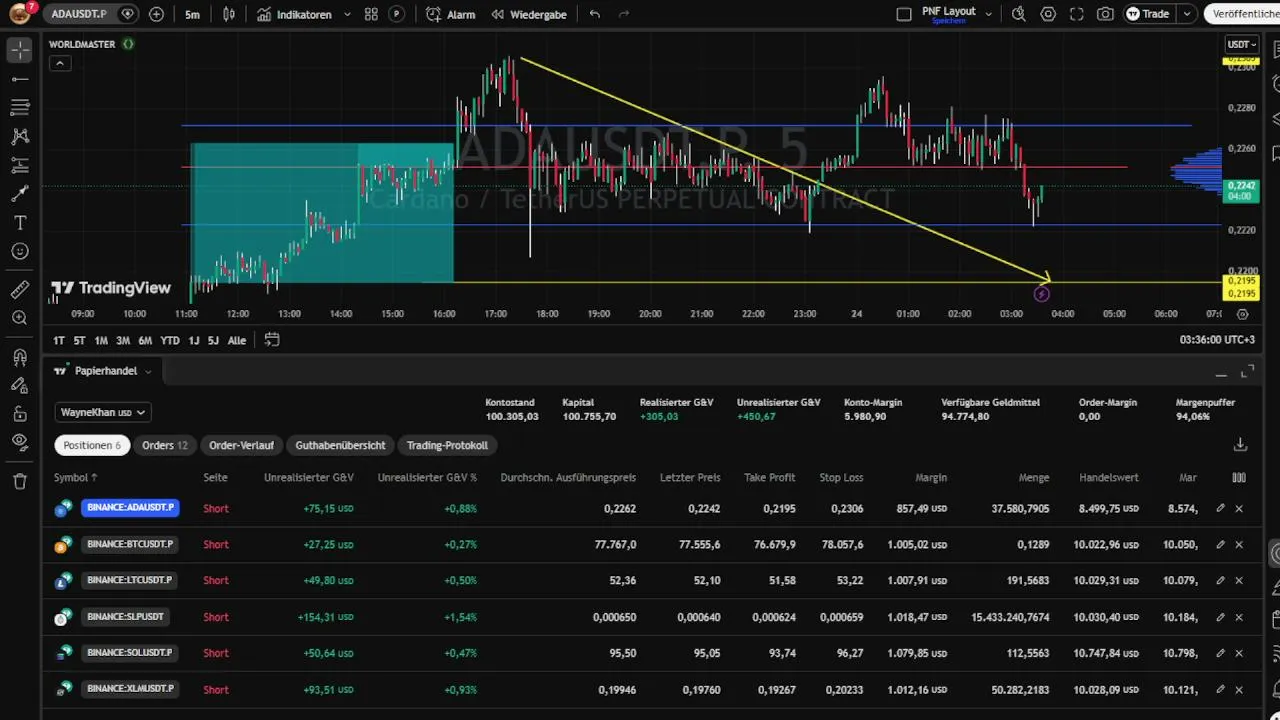1280x720 pixels.
Task: Edit the BINANCE:ADAUSDT.P position
Action: click(x=1220, y=508)
